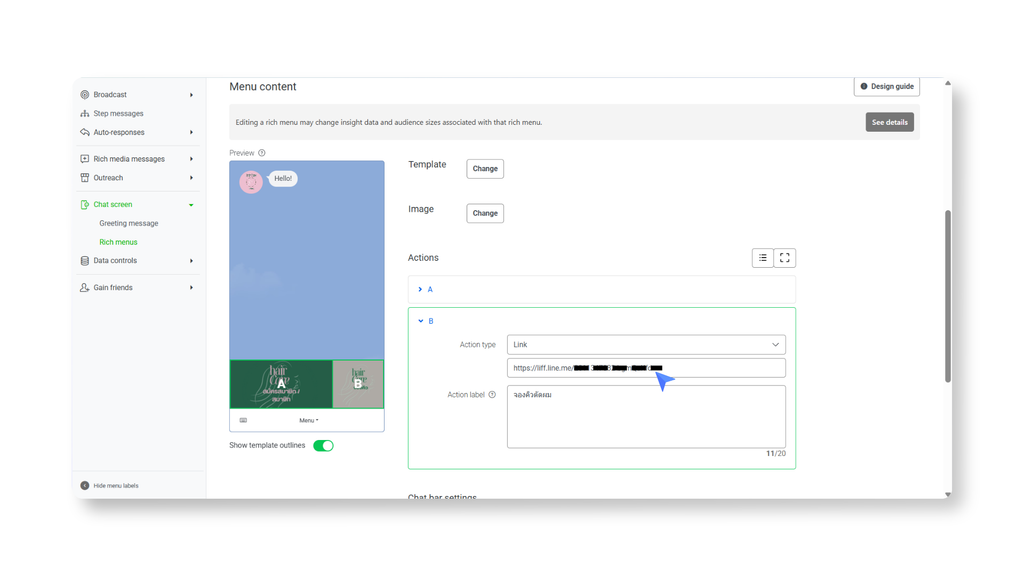Click Change button for Template
This screenshot has height=576, width=1024.
485,168
